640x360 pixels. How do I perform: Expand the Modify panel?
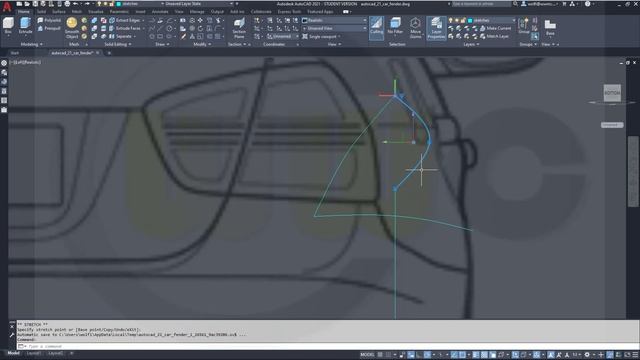(x=202, y=44)
